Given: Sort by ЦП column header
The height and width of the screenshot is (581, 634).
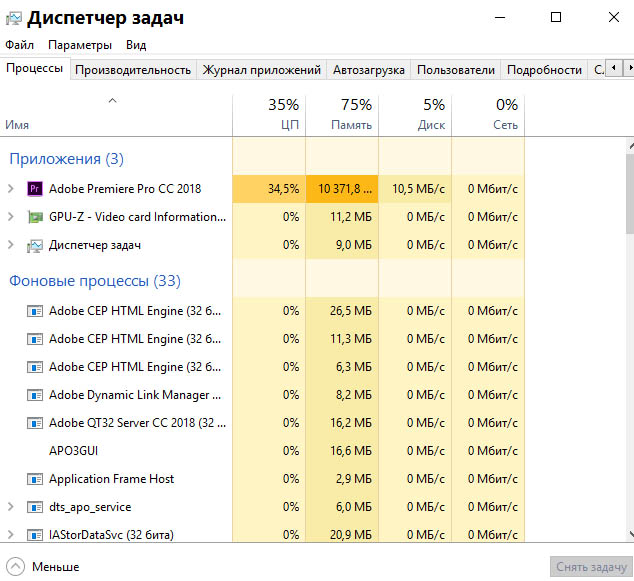Looking at the screenshot, I should coord(269,115).
